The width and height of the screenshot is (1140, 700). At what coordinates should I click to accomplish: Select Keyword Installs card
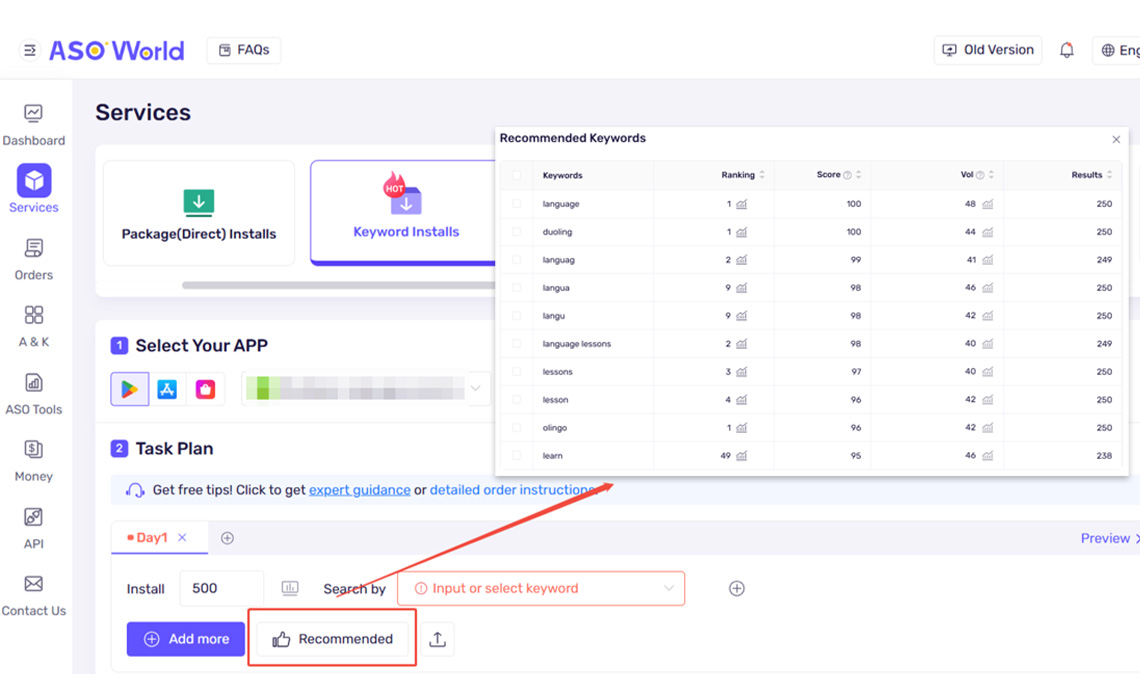coord(404,213)
